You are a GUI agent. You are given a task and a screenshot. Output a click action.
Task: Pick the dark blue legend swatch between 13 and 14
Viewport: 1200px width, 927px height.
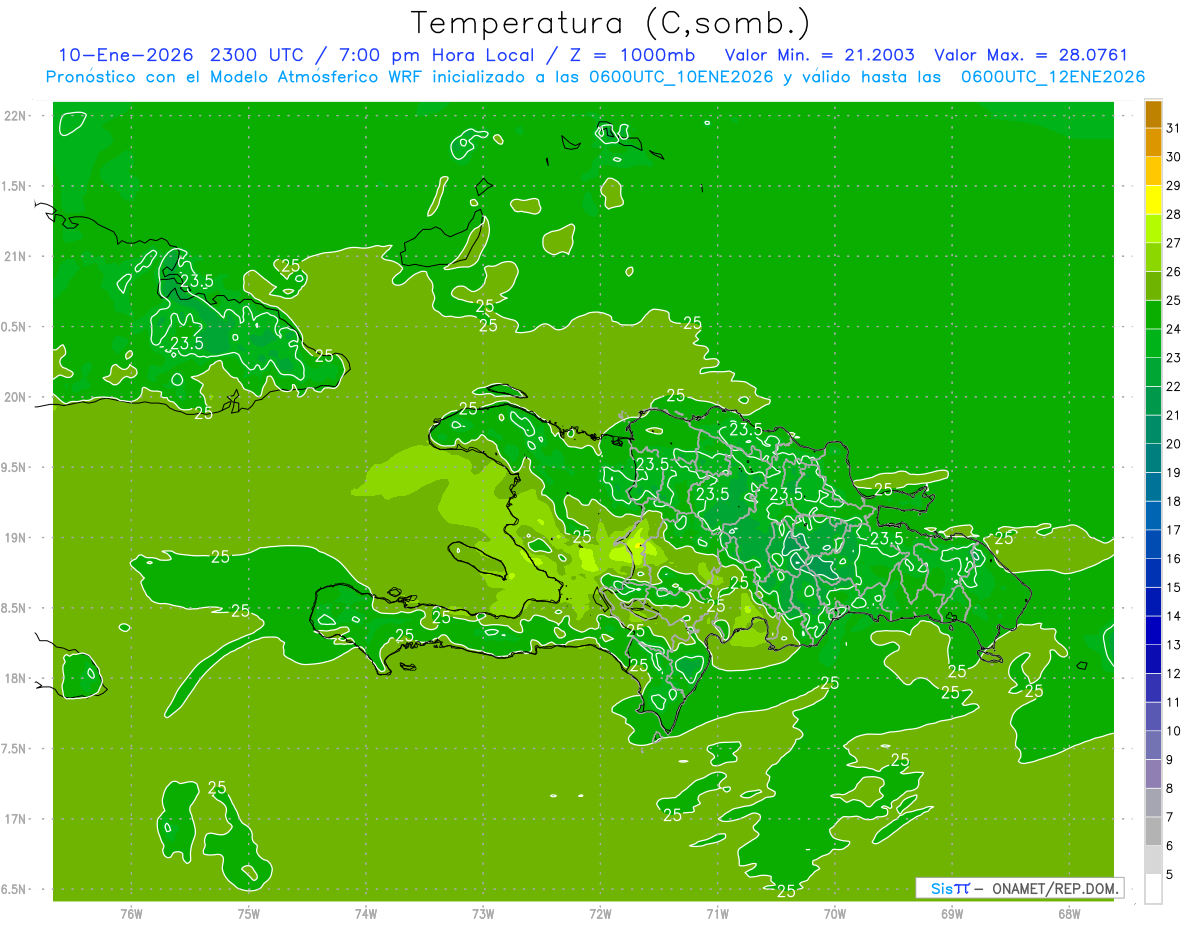click(1153, 630)
